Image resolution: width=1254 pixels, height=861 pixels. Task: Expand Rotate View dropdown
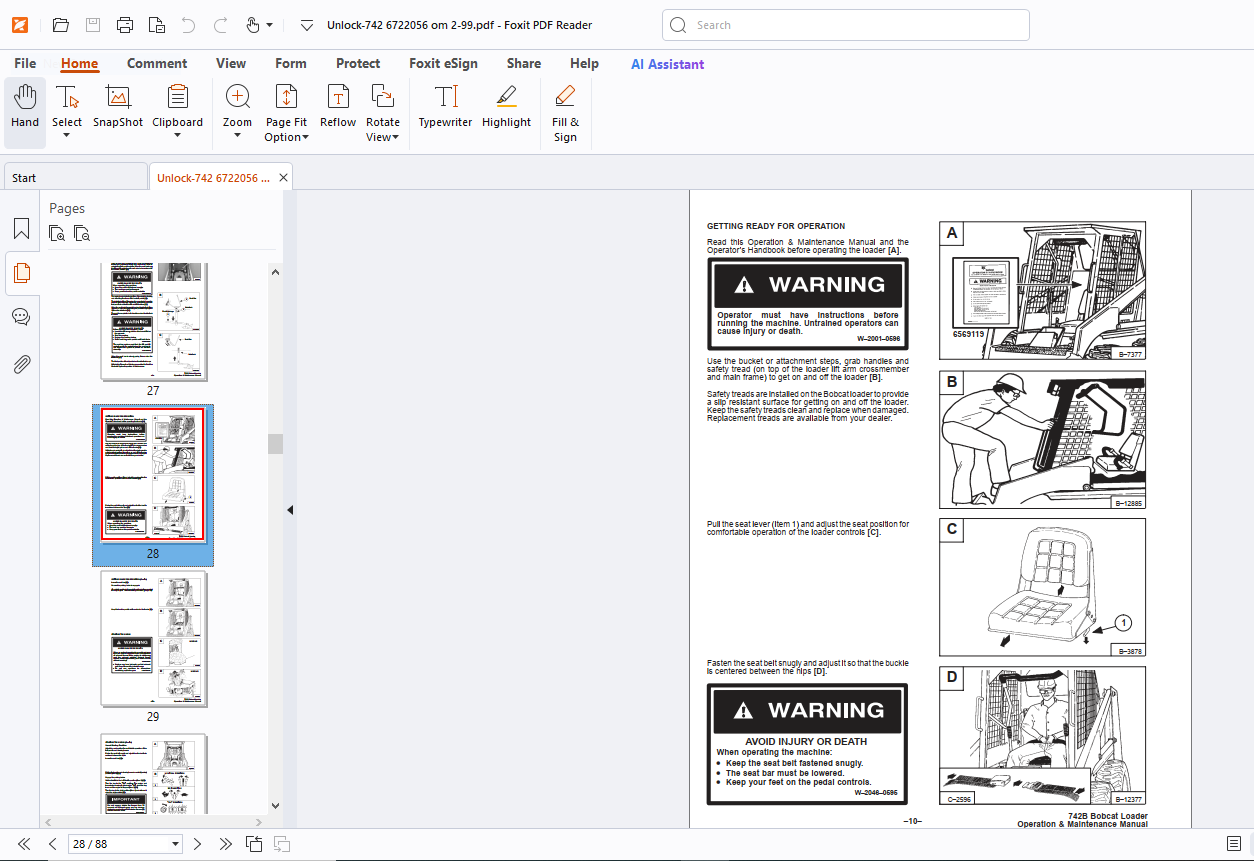[x=395, y=138]
